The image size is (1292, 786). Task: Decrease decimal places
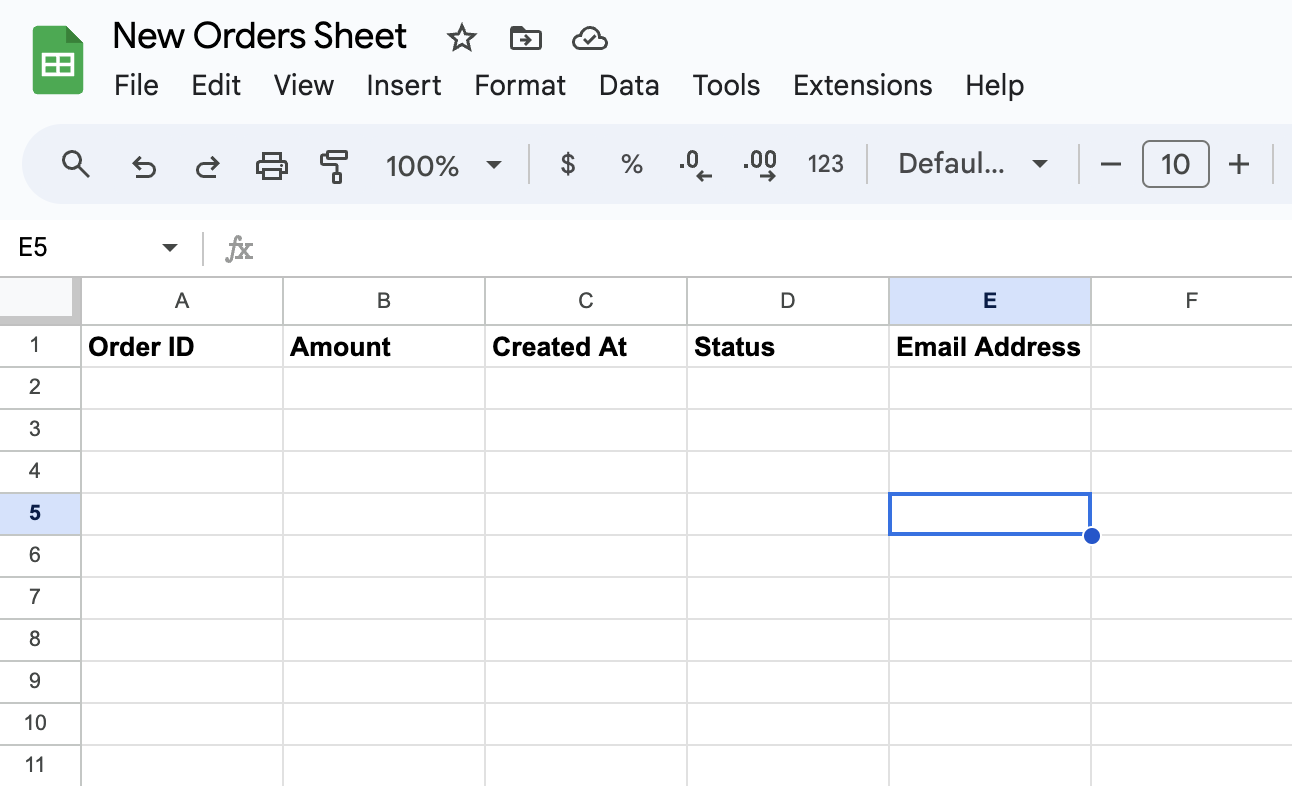(695, 165)
